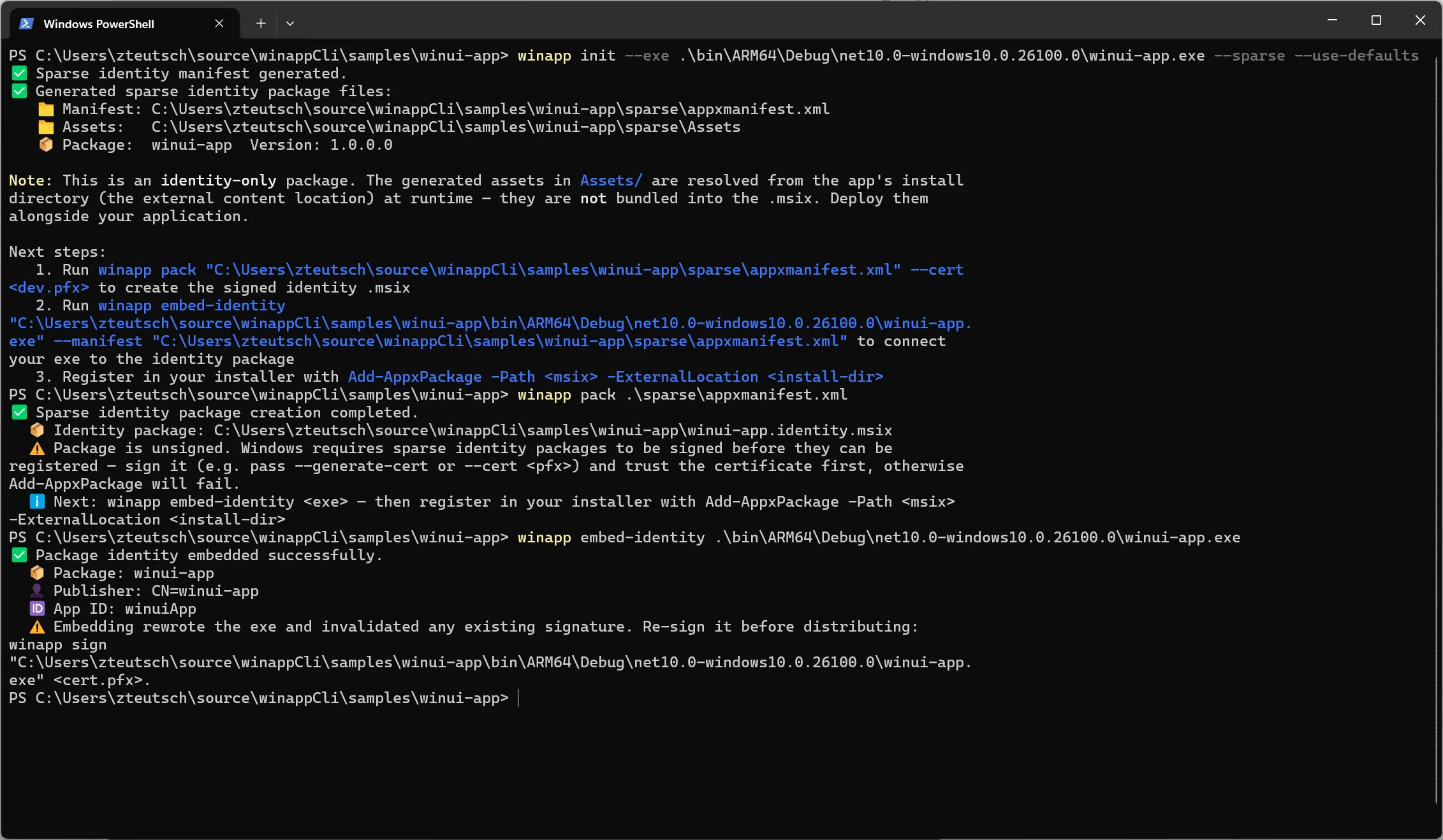Click the blue info icon beside 'Next:'
The image size is (1443, 840).
coord(38,502)
